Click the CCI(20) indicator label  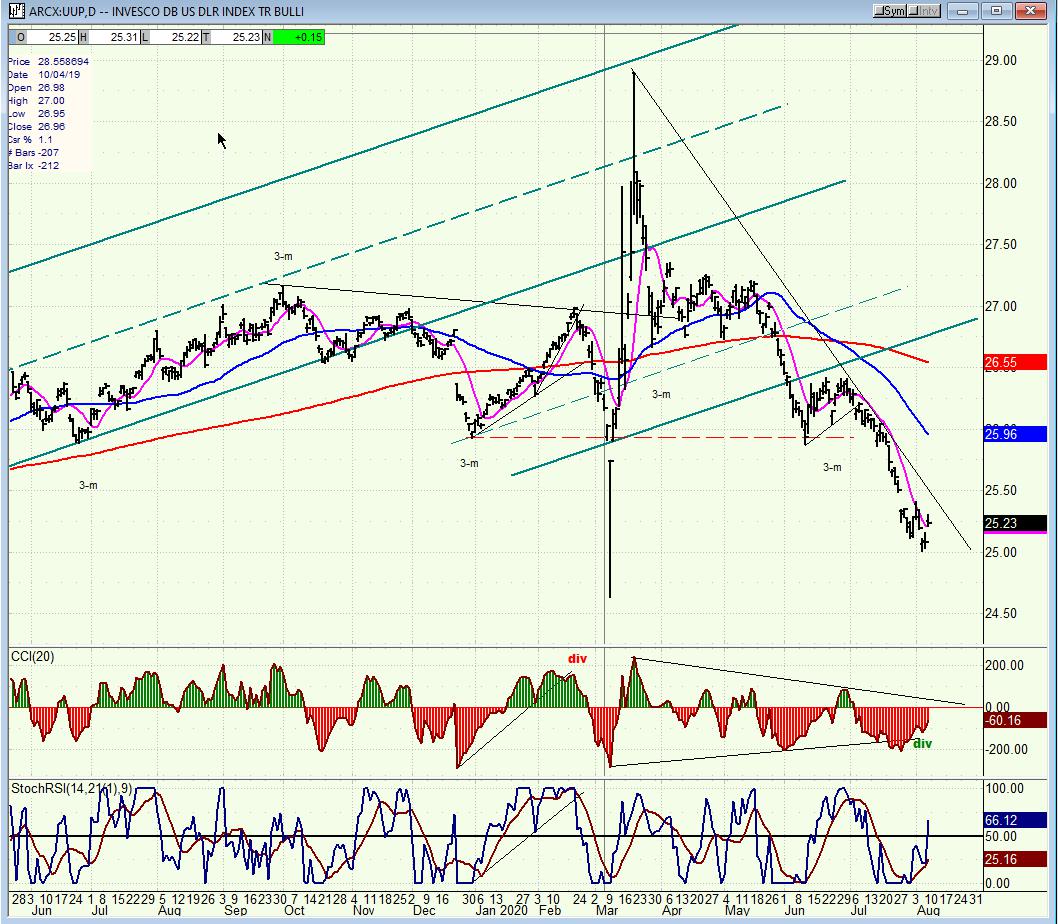click(x=33, y=657)
